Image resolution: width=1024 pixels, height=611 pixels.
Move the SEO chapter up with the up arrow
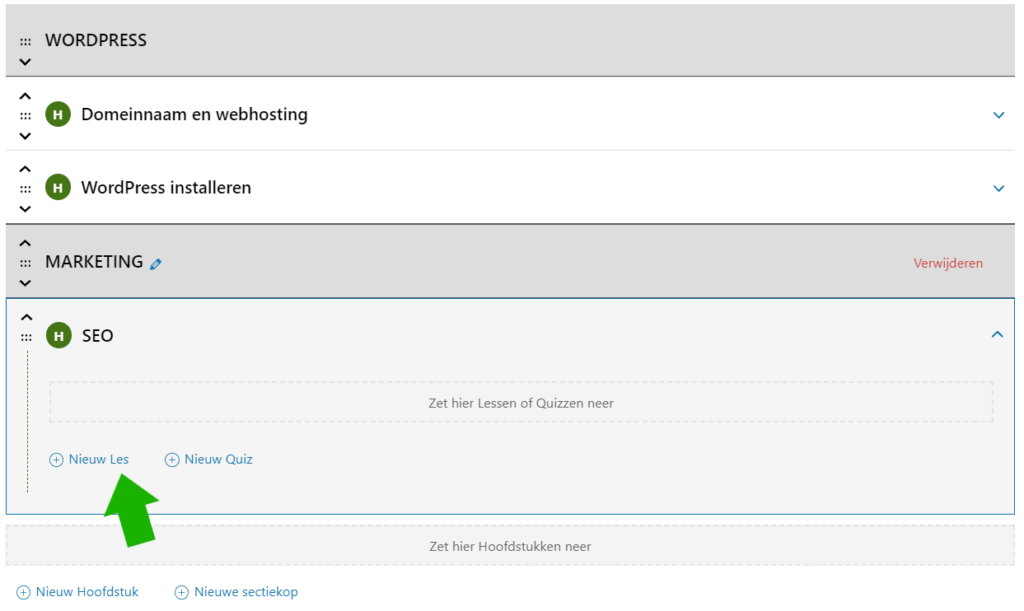(x=27, y=317)
